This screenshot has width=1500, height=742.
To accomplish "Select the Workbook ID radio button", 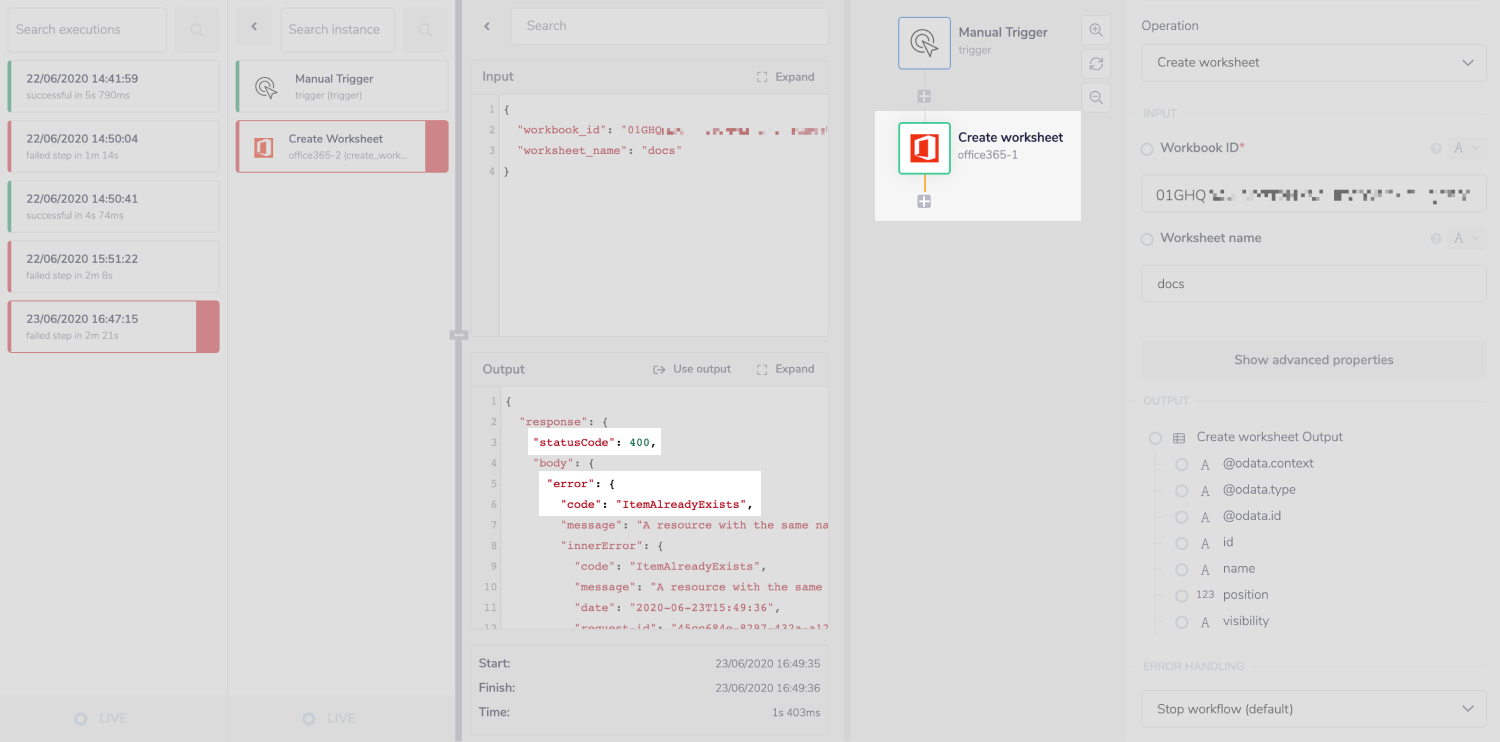I will click(1146, 147).
